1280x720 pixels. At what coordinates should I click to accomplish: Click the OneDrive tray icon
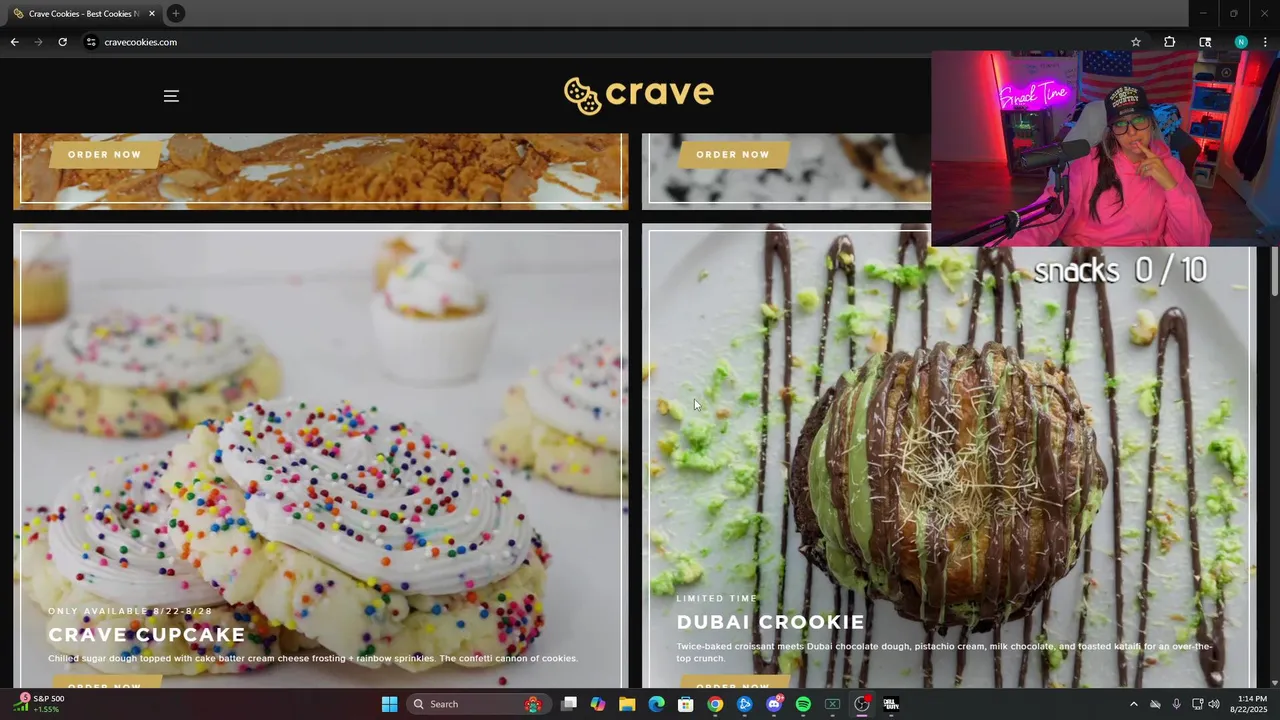tap(1155, 704)
